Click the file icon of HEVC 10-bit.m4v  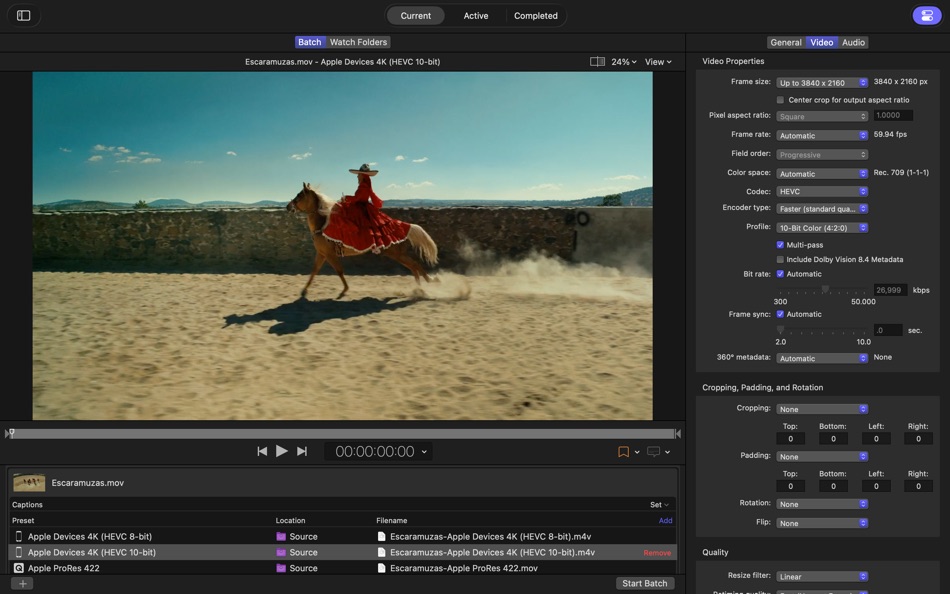[x=381, y=552]
